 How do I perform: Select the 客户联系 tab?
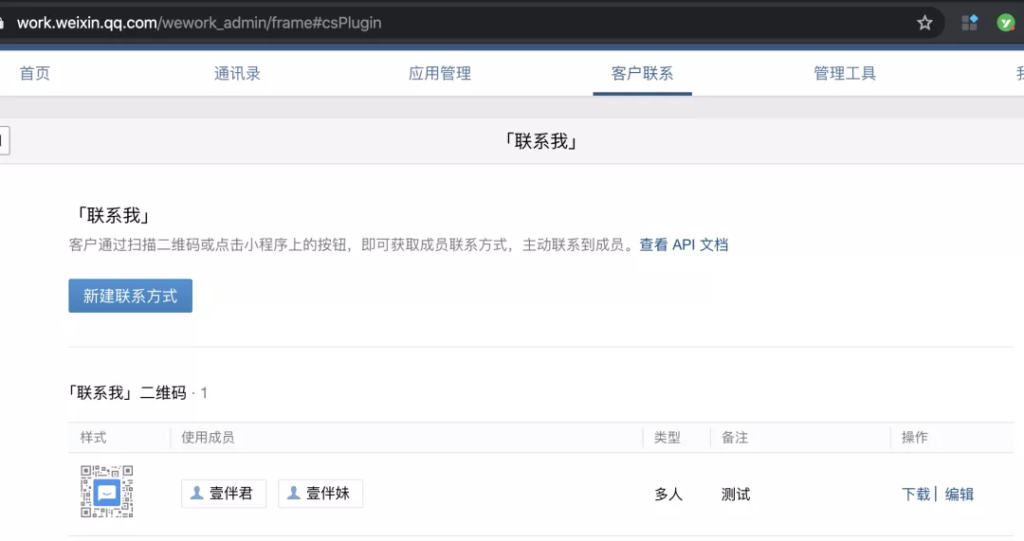[642, 73]
